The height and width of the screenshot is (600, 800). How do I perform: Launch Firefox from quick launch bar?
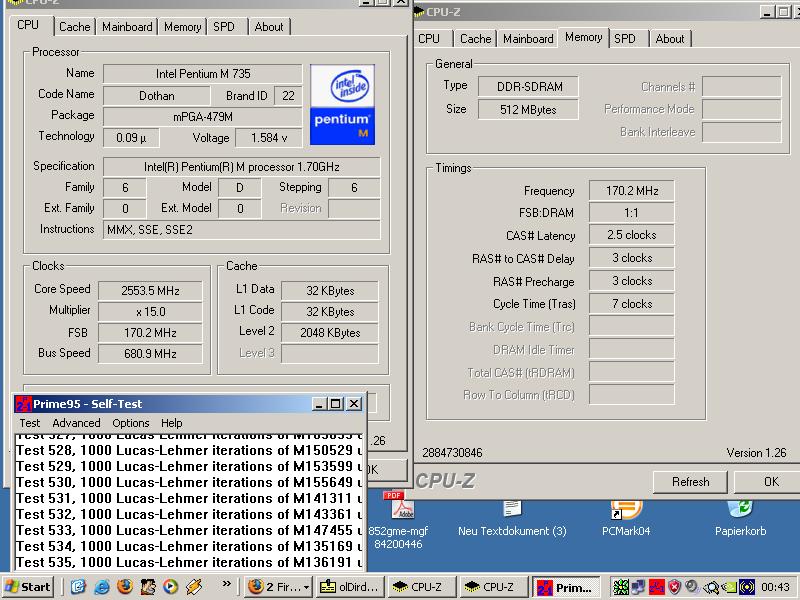pyautogui.click(x=124, y=587)
